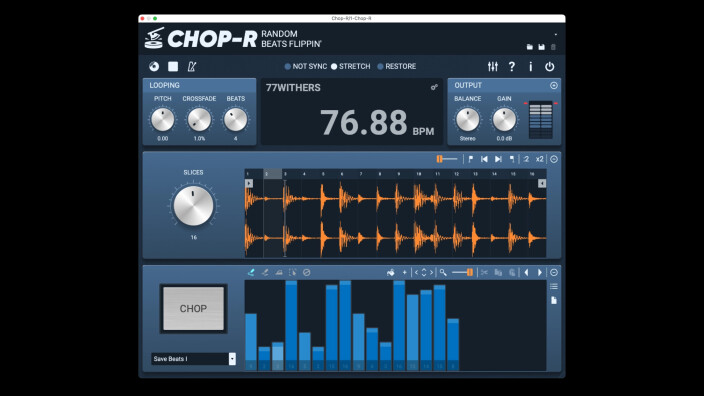704x396 pixels.
Task: Open the mixer sliders settings icon
Action: (493, 66)
